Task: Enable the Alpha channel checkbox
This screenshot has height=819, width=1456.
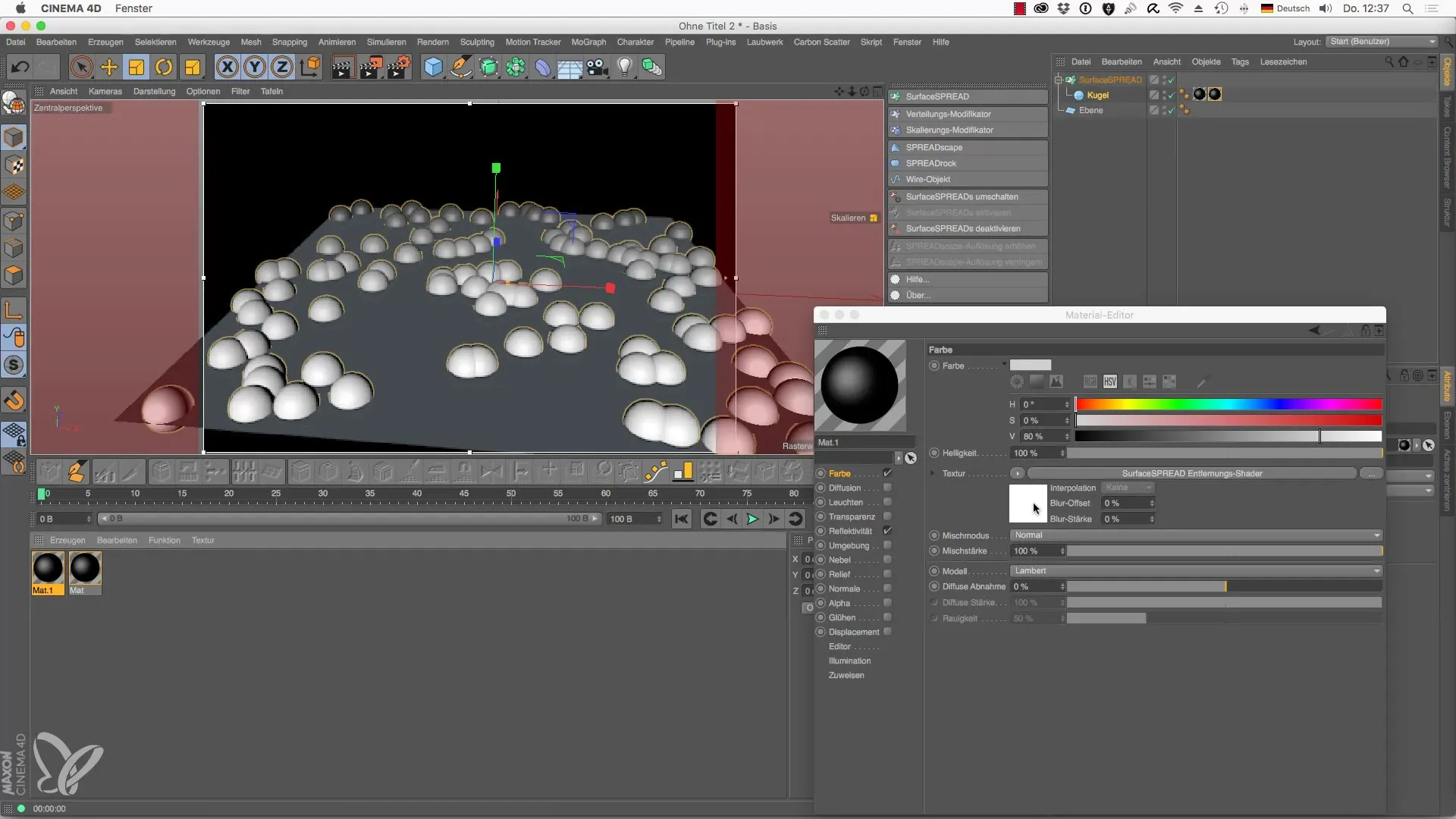Action: pos(887,603)
